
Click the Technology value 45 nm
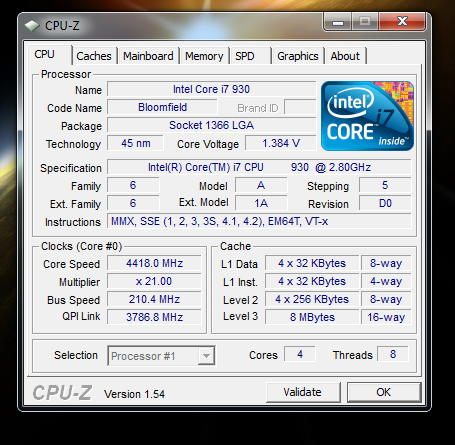[x=135, y=143]
